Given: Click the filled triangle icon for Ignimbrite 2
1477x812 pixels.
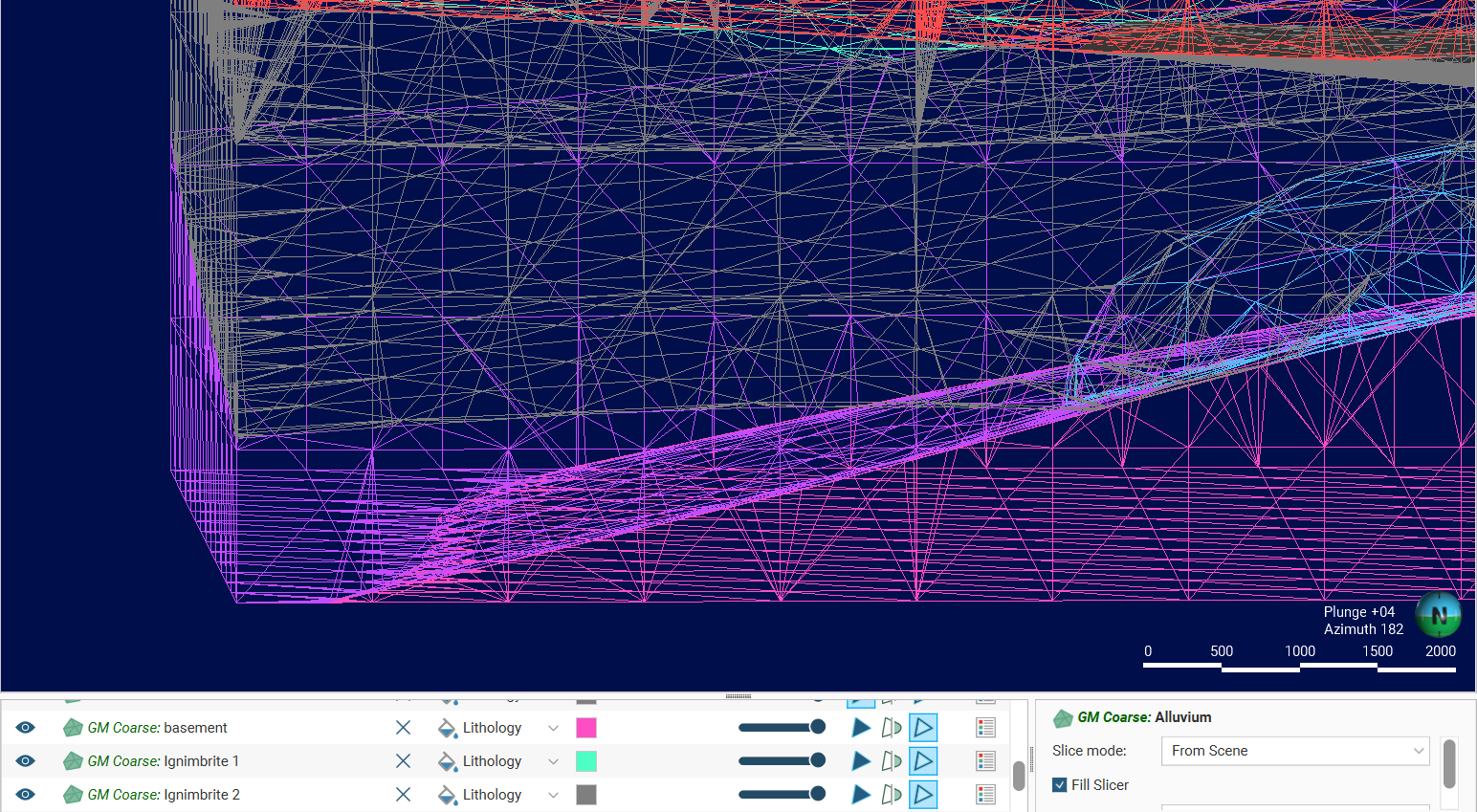Looking at the screenshot, I should [x=861, y=795].
